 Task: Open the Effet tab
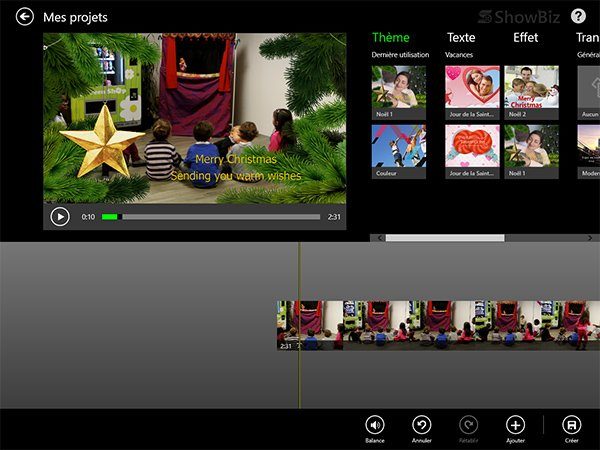pyautogui.click(x=525, y=38)
